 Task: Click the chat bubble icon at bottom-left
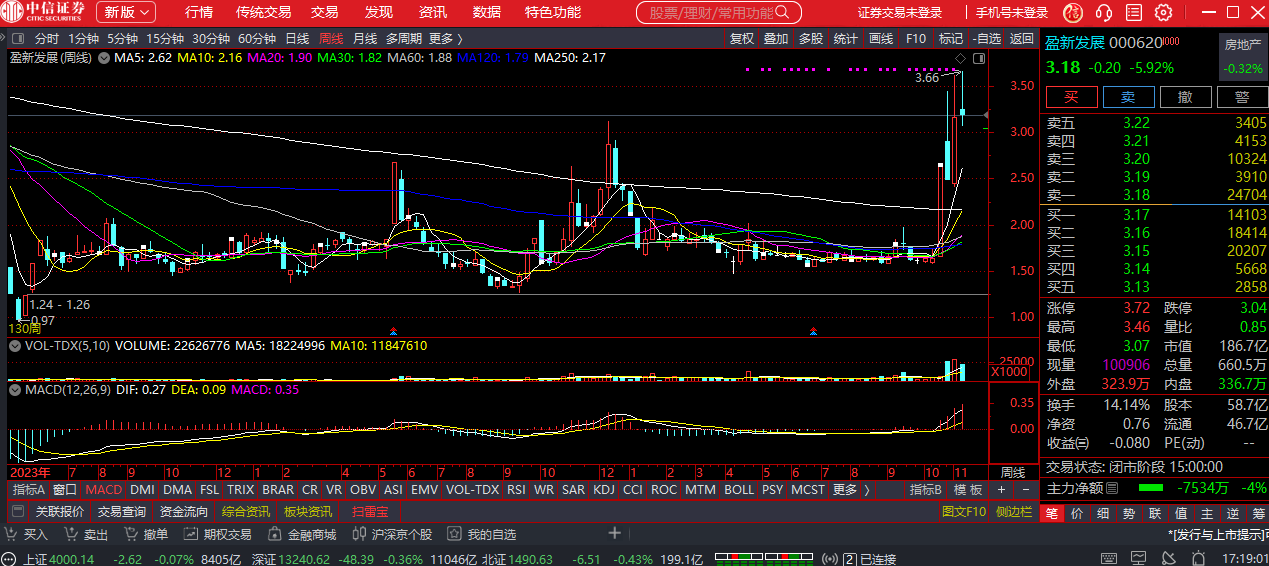[10, 559]
